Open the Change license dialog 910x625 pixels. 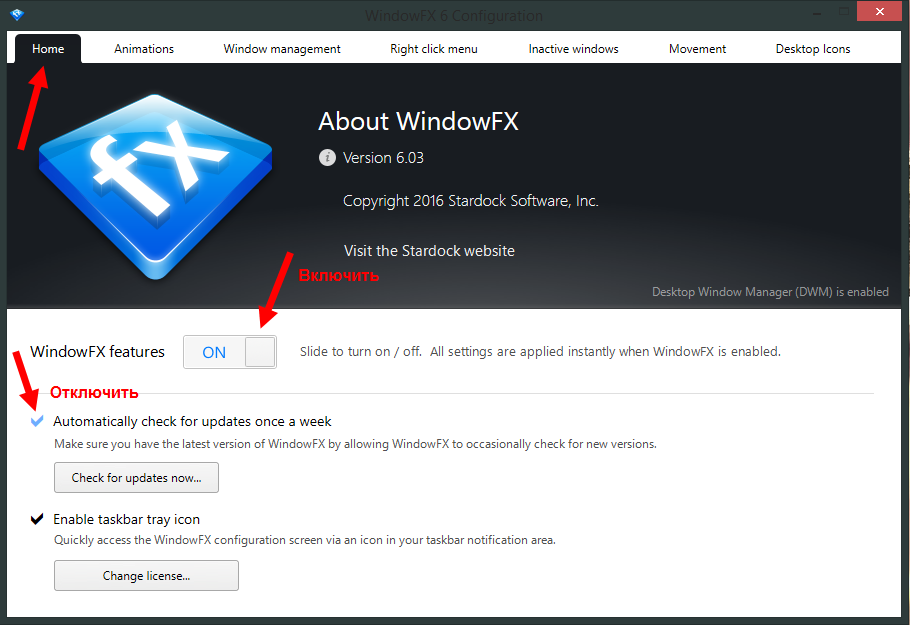click(146, 575)
